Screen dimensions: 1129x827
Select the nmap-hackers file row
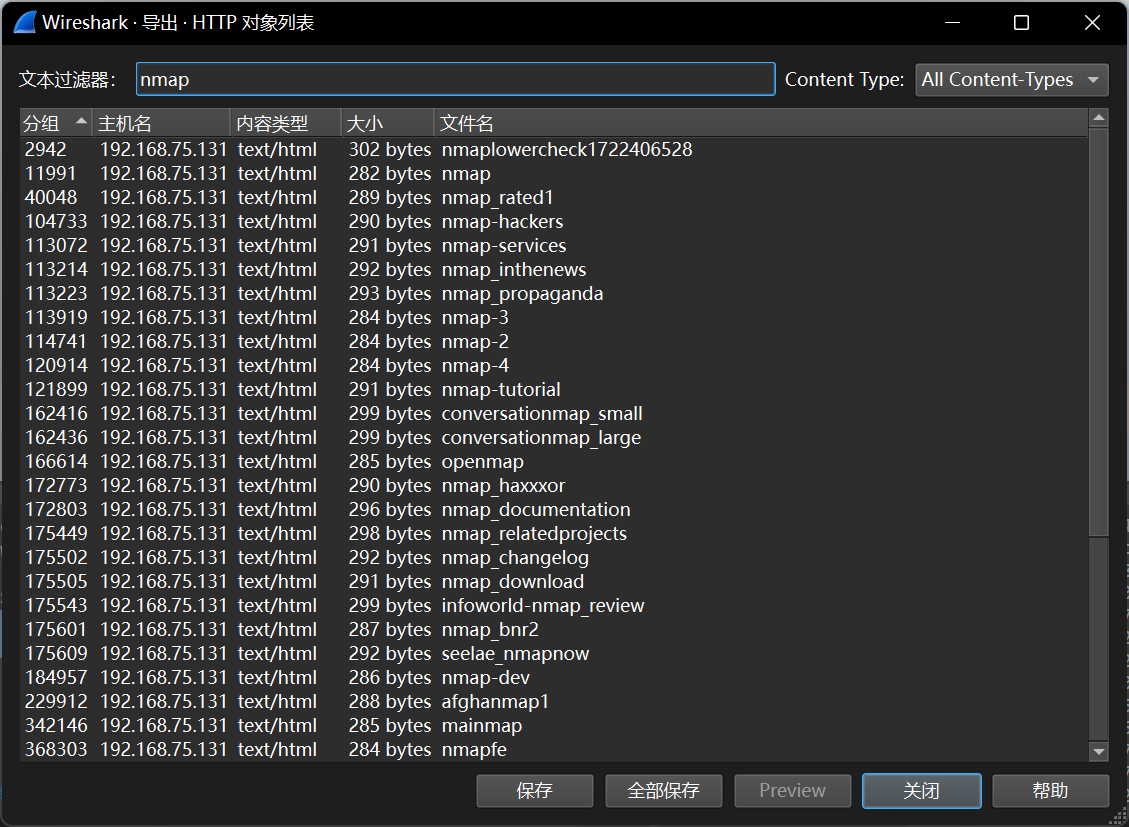coord(502,222)
